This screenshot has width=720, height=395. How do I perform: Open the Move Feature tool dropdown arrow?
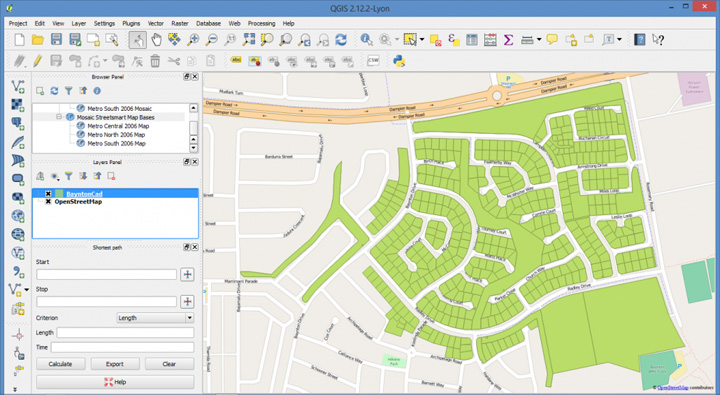tap(105, 61)
